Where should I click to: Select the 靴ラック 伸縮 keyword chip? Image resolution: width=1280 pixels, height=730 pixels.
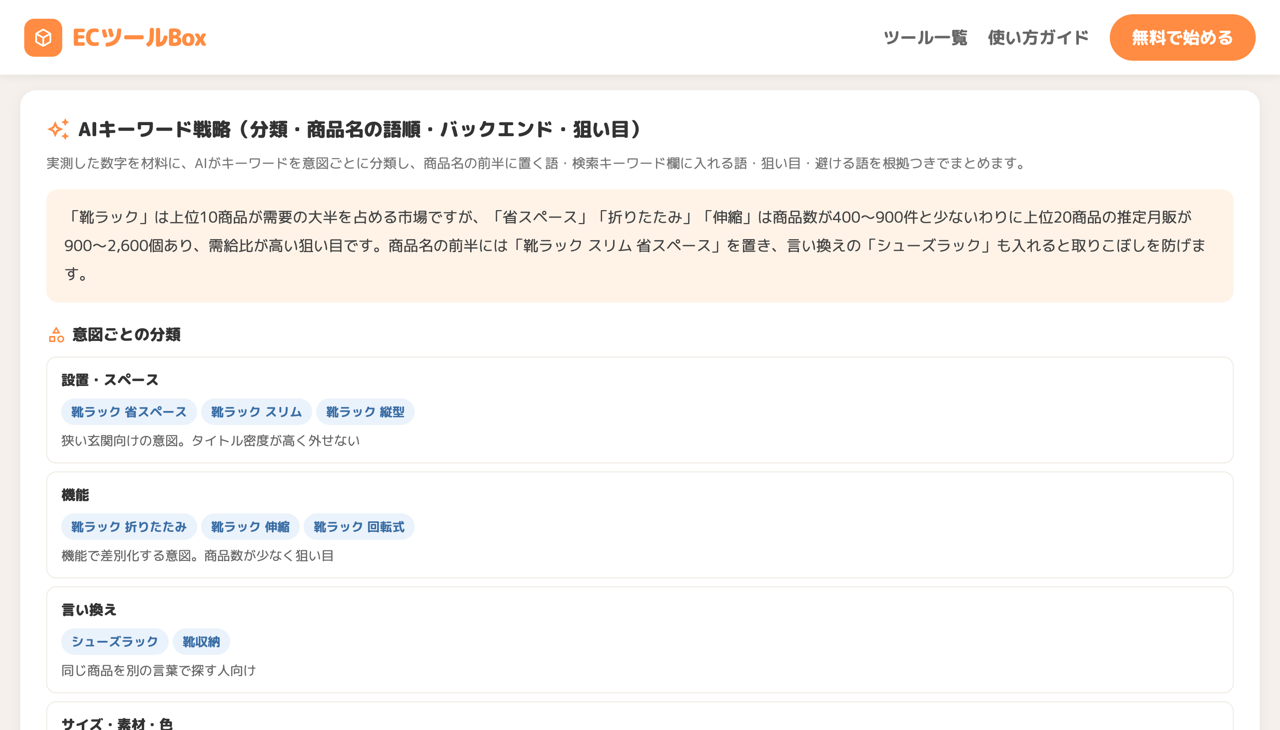pos(250,527)
